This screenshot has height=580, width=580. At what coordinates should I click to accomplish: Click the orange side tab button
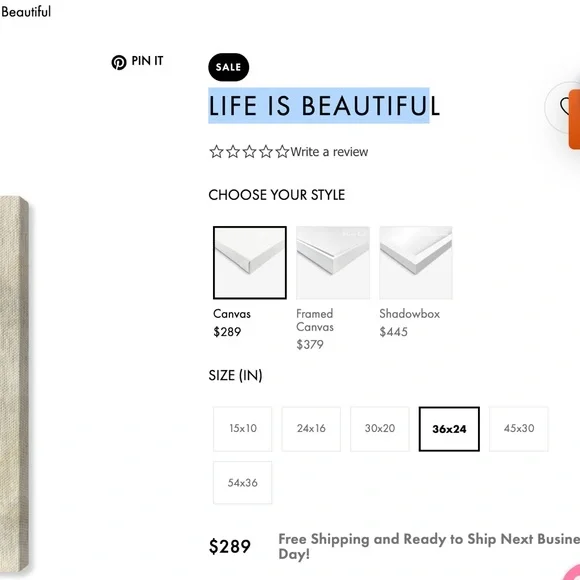click(574, 119)
